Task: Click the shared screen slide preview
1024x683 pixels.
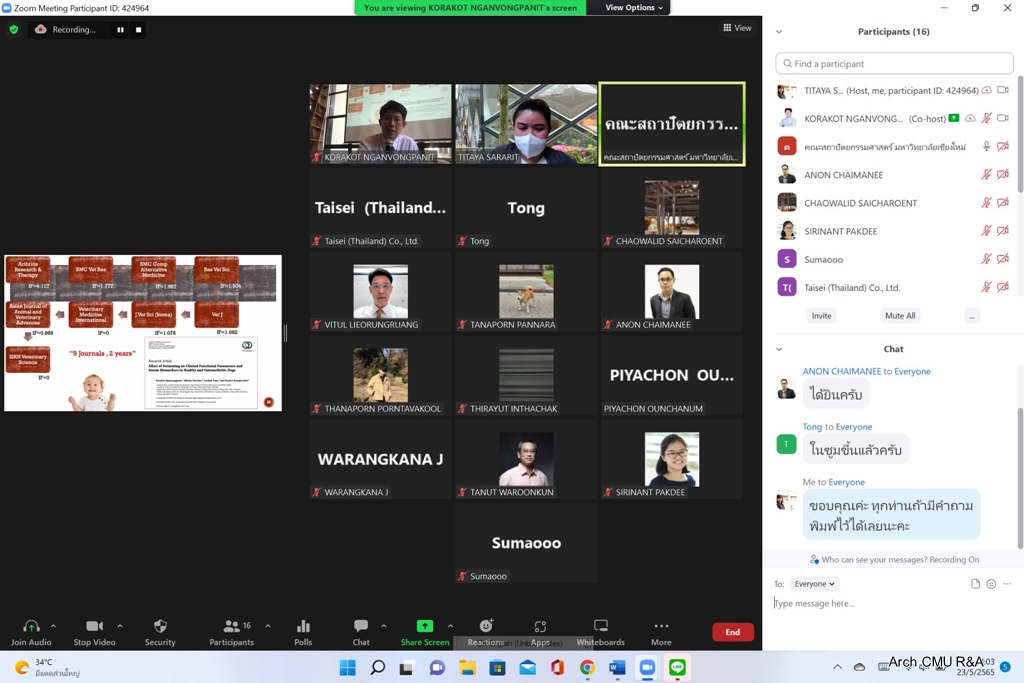Action: tap(143, 333)
